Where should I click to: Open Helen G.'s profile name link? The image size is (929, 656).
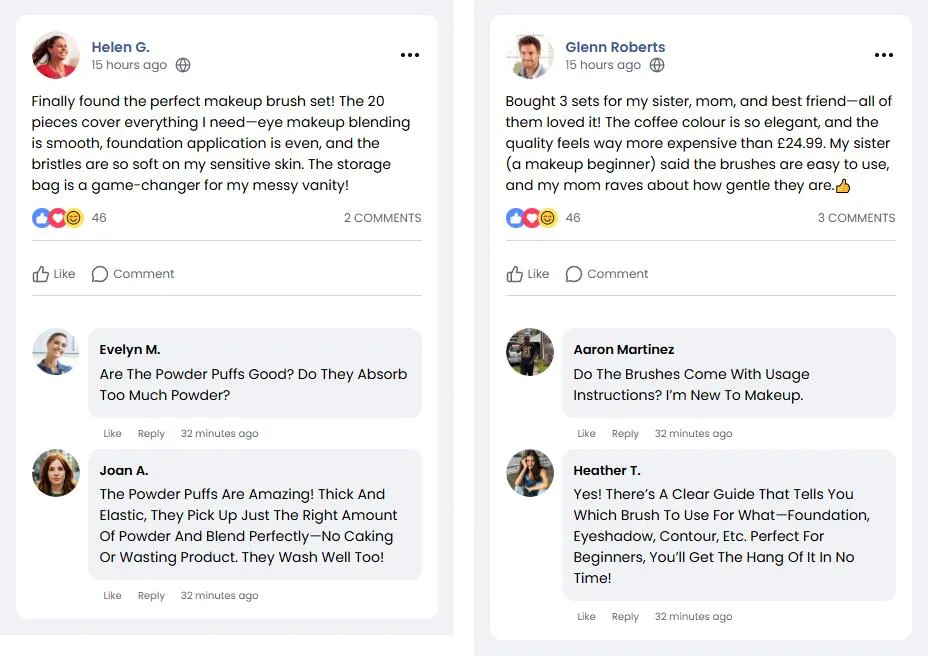120,47
